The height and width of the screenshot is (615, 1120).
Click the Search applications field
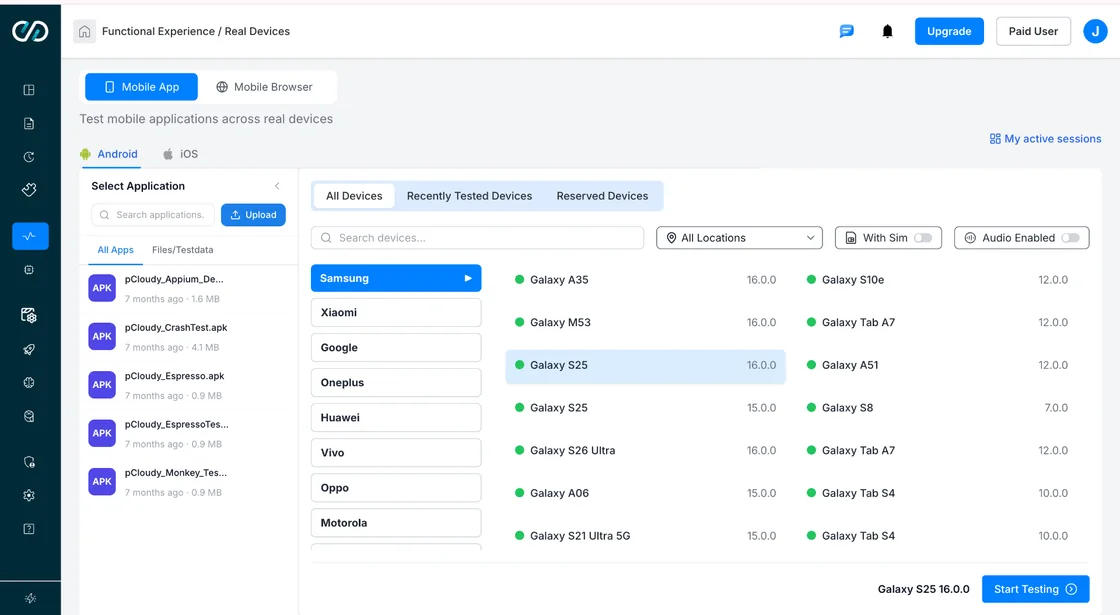[153, 215]
